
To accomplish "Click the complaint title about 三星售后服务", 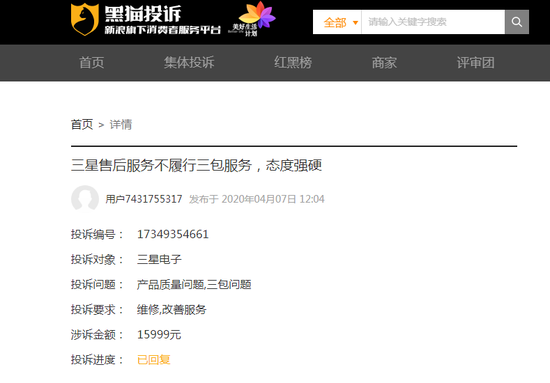I will pyautogui.click(x=196, y=165).
